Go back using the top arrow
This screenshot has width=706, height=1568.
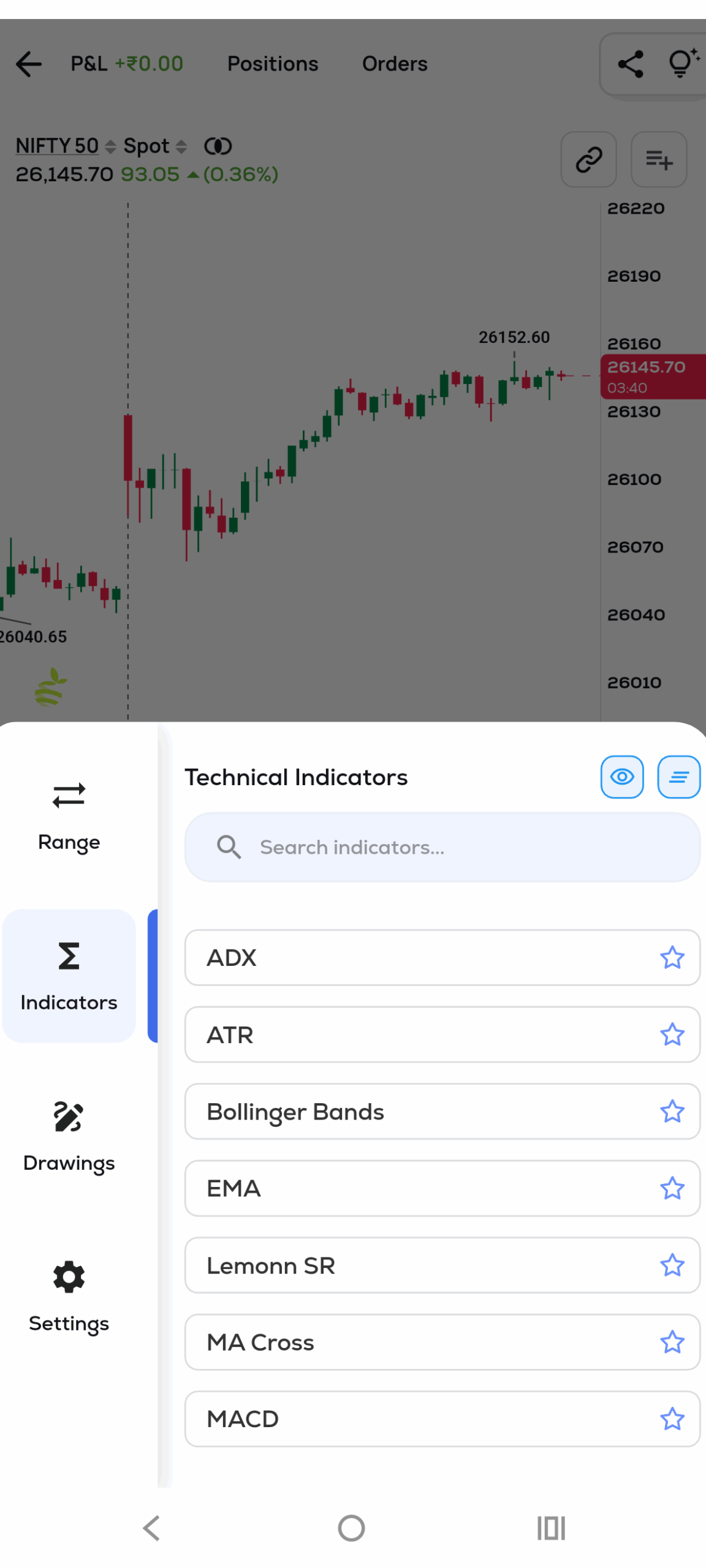29,64
